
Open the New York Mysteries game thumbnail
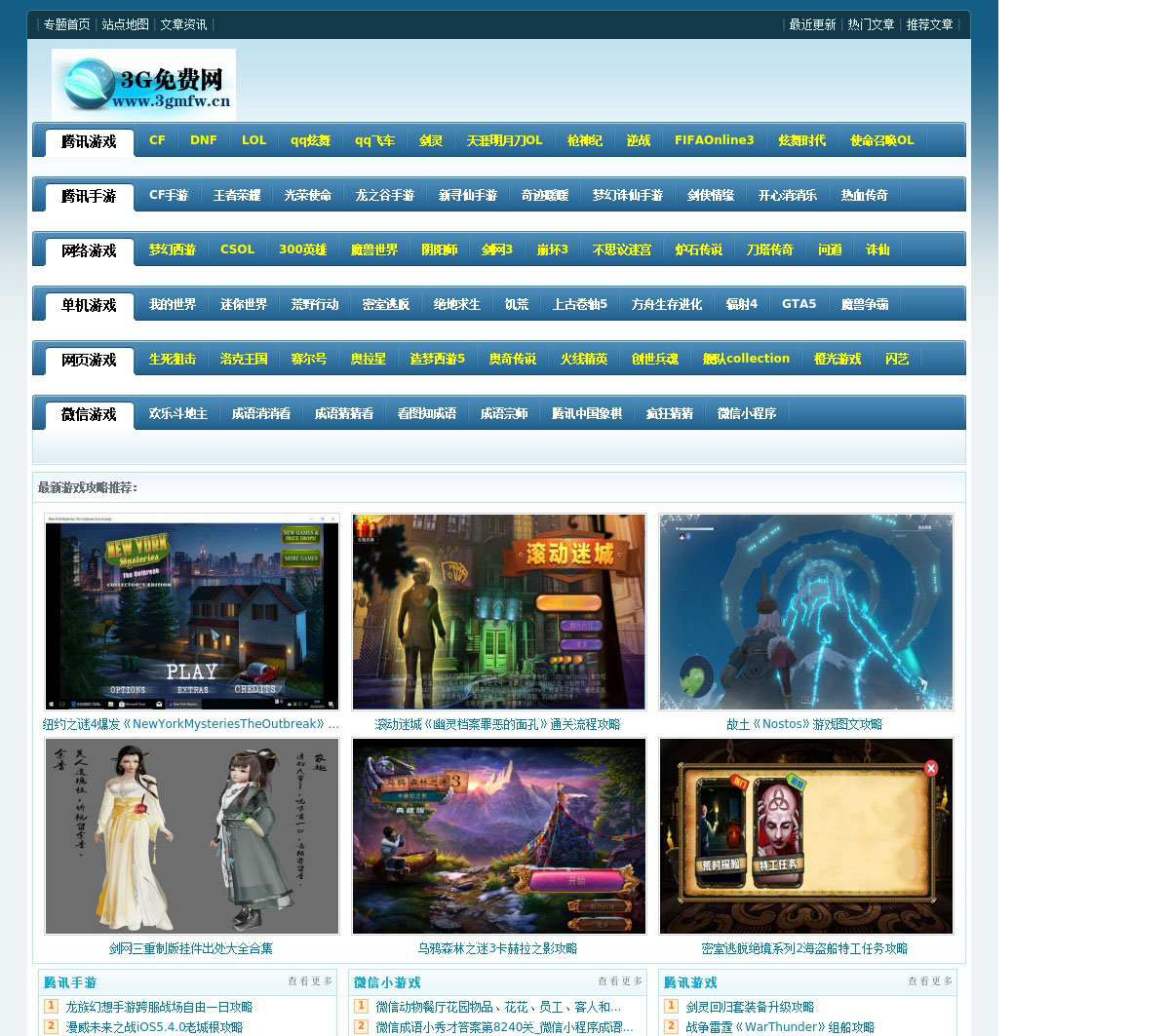coord(191,612)
